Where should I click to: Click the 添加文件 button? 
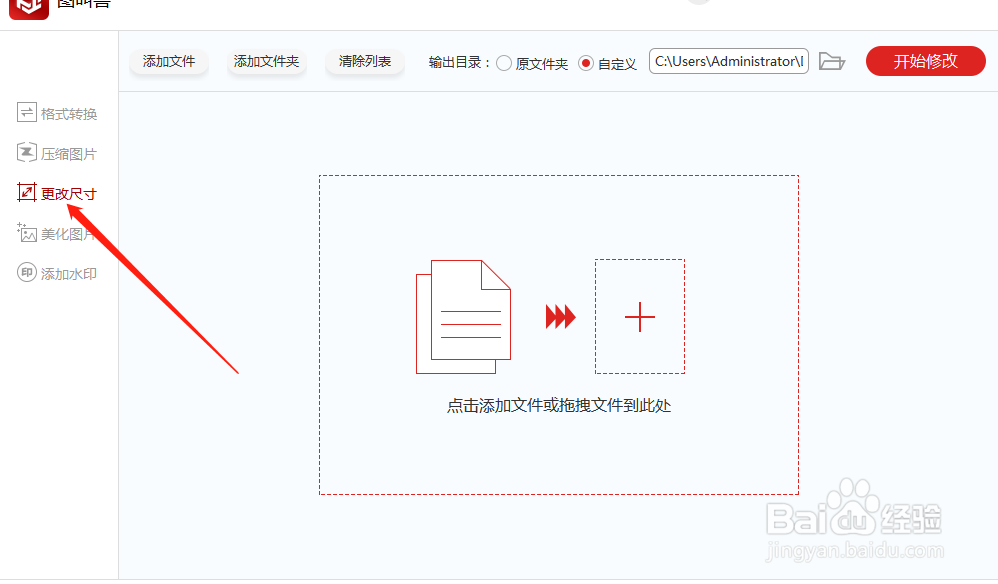click(x=168, y=61)
